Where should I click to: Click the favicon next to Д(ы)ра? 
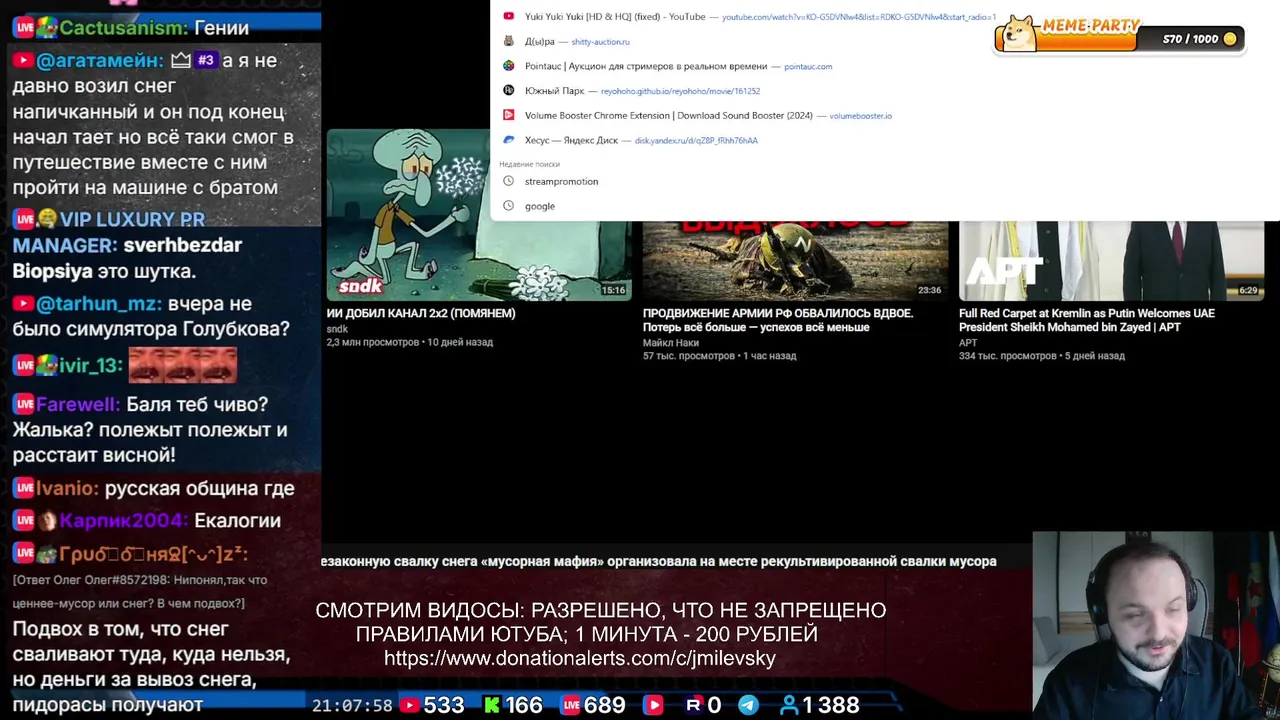tap(508, 42)
